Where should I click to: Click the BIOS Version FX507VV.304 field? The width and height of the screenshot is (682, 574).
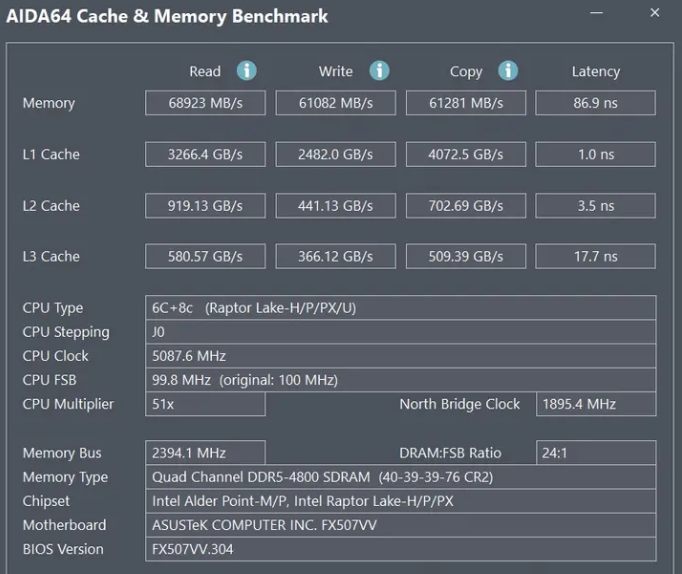400,549
